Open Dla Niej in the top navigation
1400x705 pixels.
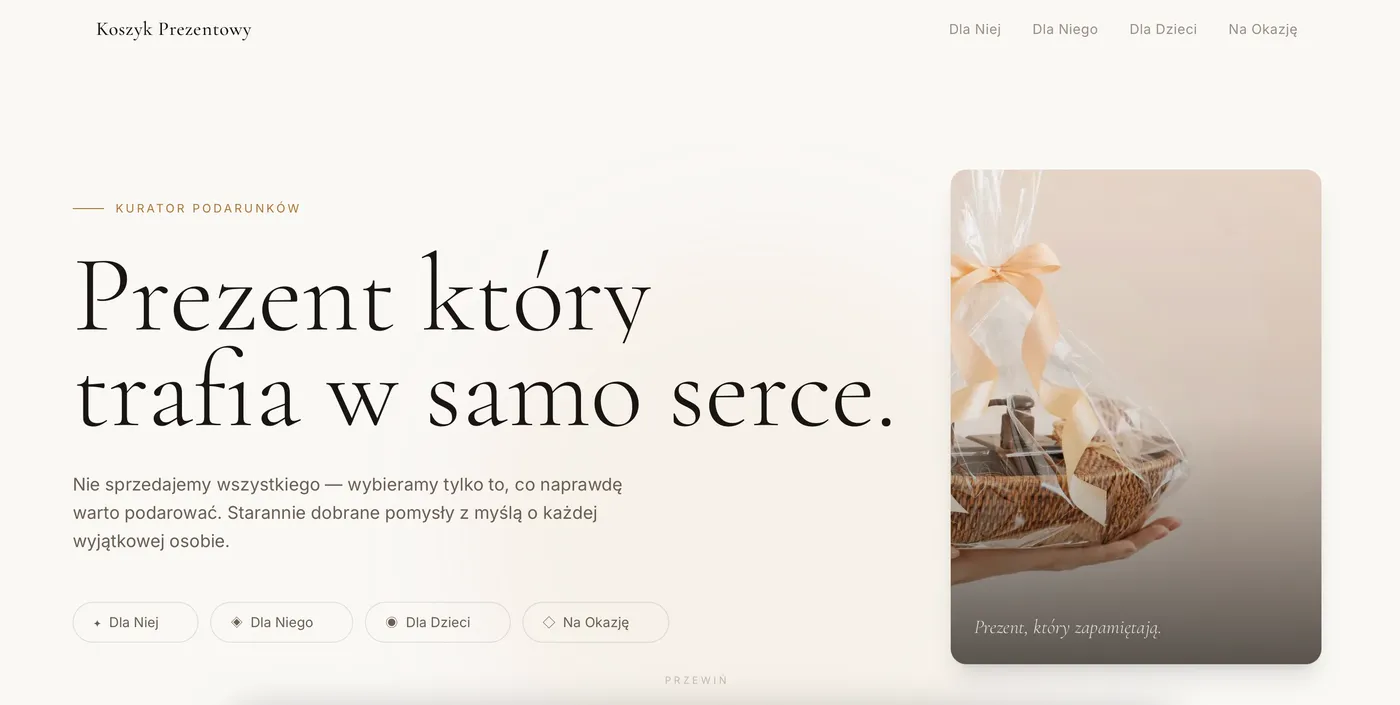(x=975, y=29)
